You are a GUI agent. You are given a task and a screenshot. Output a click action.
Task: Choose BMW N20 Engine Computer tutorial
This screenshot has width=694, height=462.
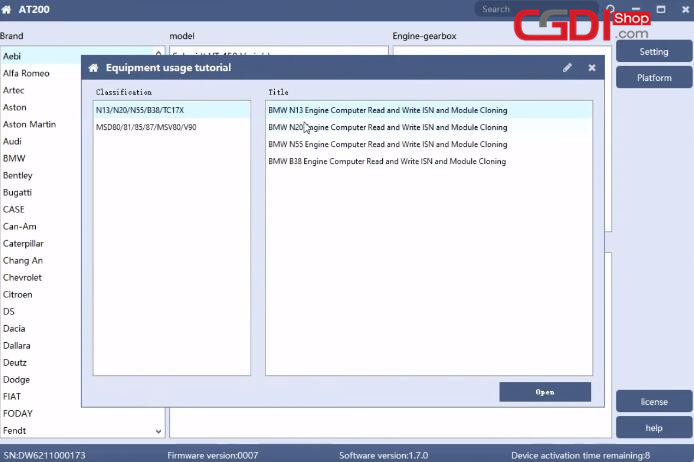click(x=387, y=127)
